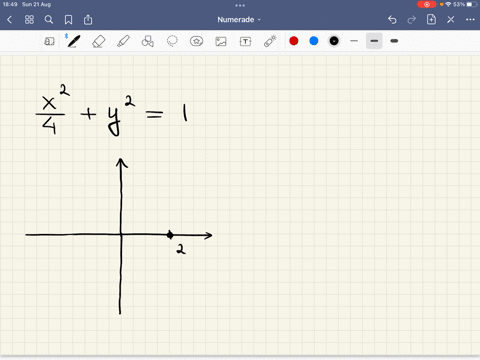The width and height of the screenshot is (480, 360).
Task: Tap the three dots multitasking control
Action: 240,5
